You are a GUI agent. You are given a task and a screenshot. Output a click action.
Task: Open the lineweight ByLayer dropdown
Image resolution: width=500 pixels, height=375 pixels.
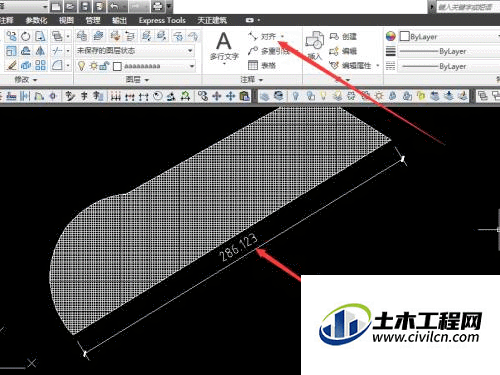click(x=449, y=51)
